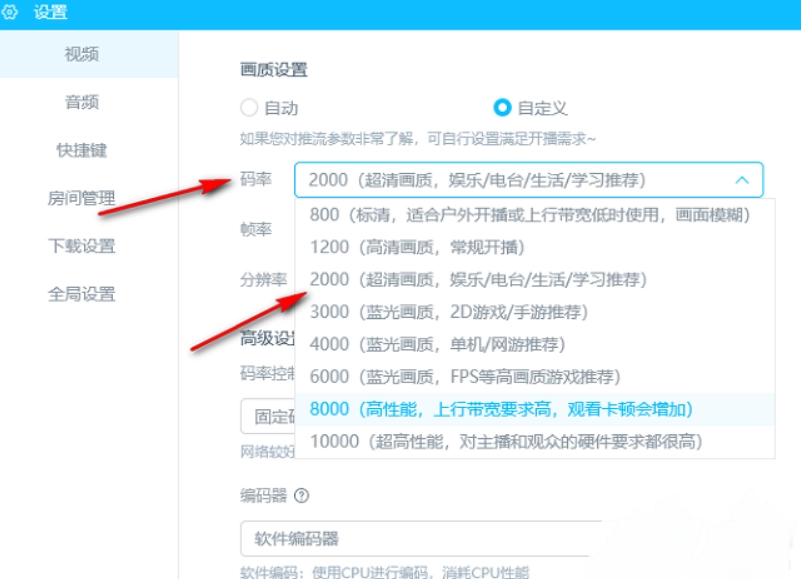Switch to the 下载设置 tab
The image size is (801, 579).
coord(82,246)
